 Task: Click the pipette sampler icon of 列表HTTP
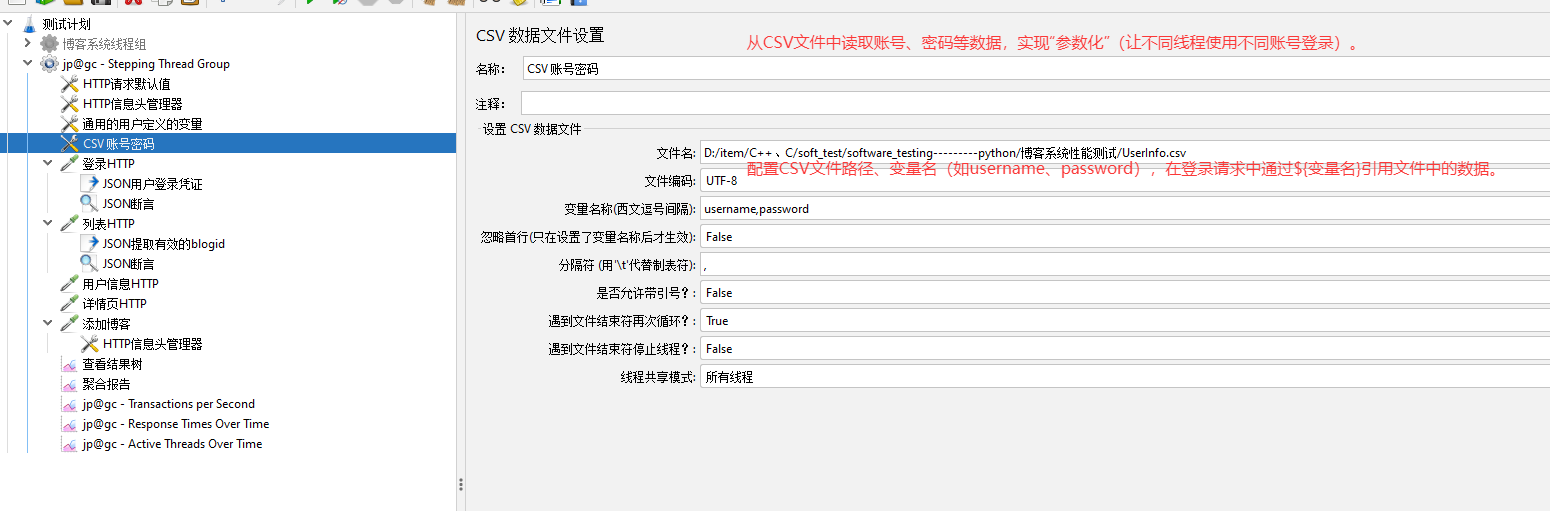[x=70, y=224]
